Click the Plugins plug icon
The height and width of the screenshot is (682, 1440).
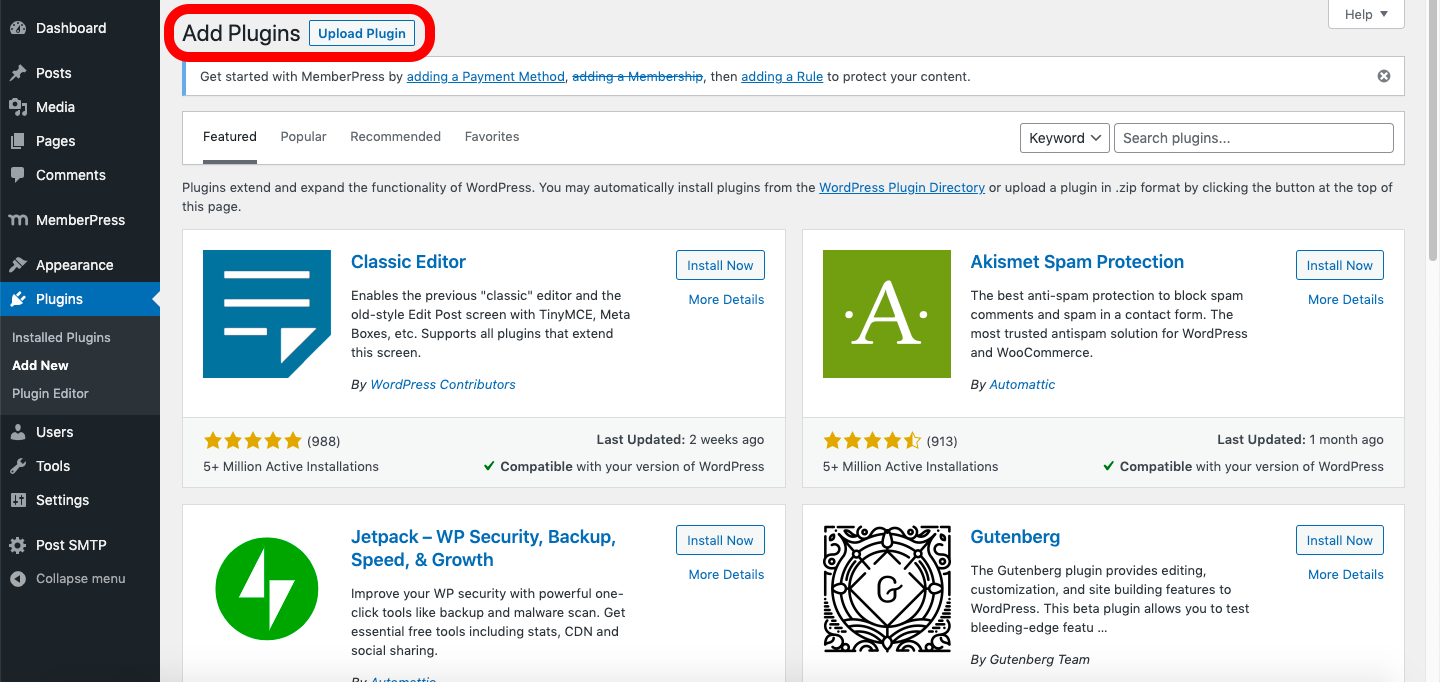pos(18,299)
